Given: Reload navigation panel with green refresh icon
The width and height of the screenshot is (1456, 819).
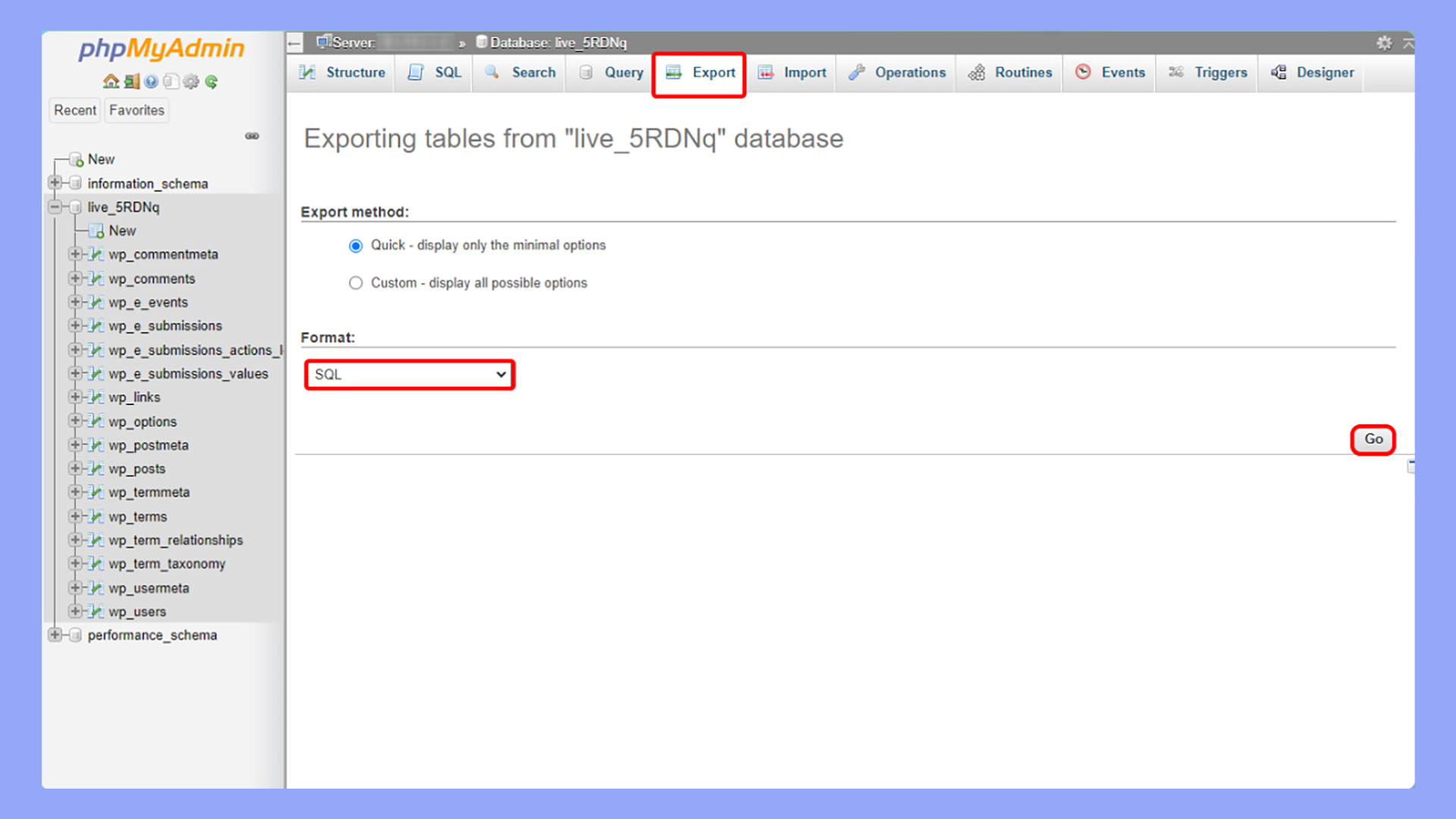Looking at the screenshot, I should [x=212, y=82].
